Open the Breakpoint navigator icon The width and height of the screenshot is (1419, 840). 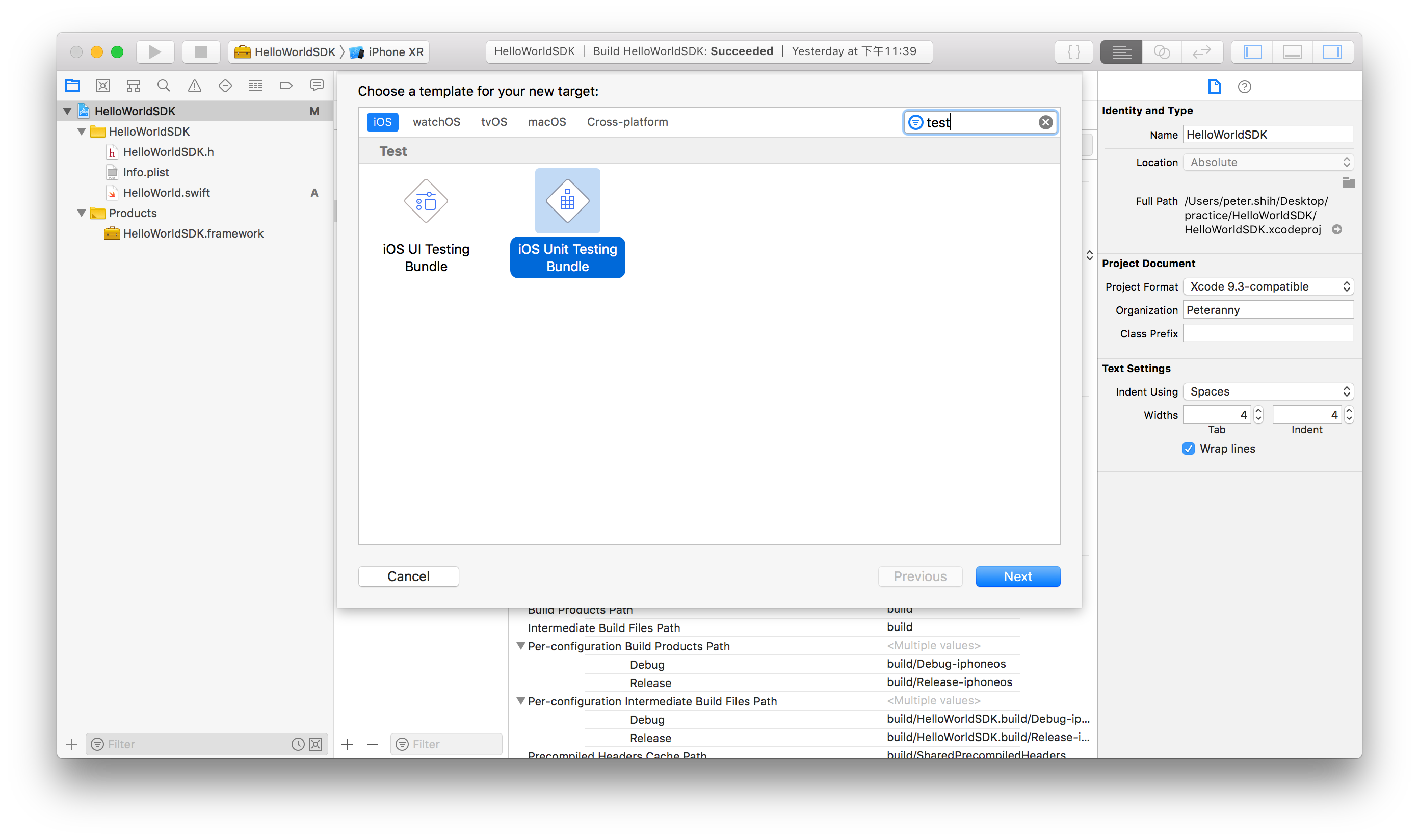coord(286,86)
